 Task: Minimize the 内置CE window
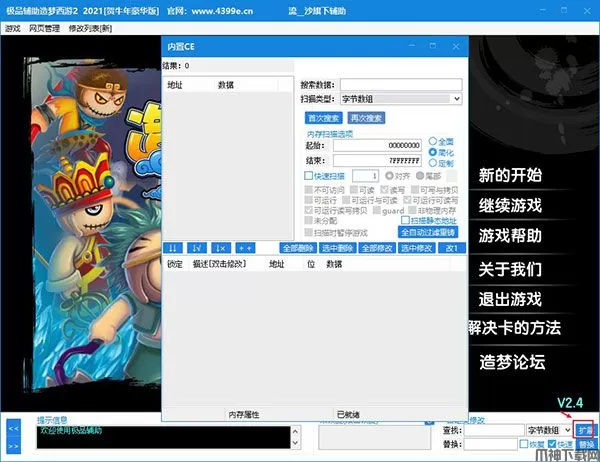[x=412, y=46]
